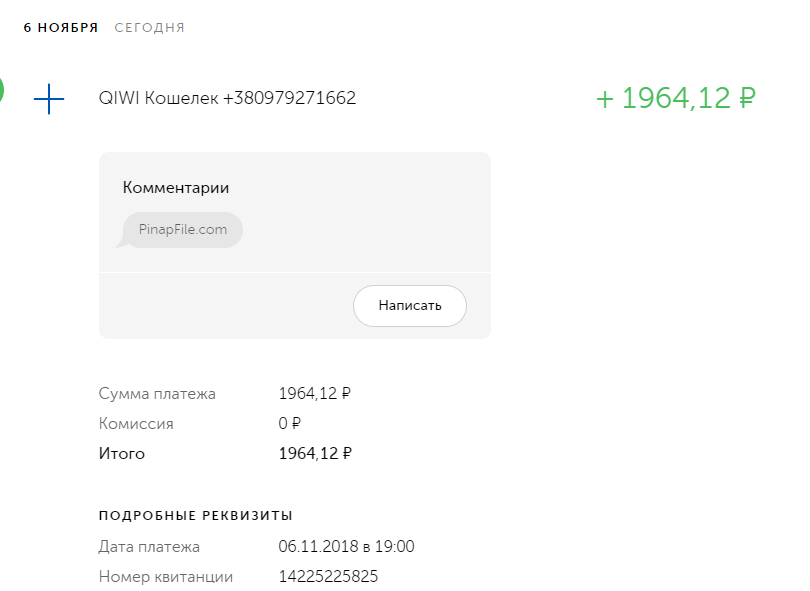Click the Номер квитанции label
Viewport: 810px width, 591px height.
[x=166, y=577]
